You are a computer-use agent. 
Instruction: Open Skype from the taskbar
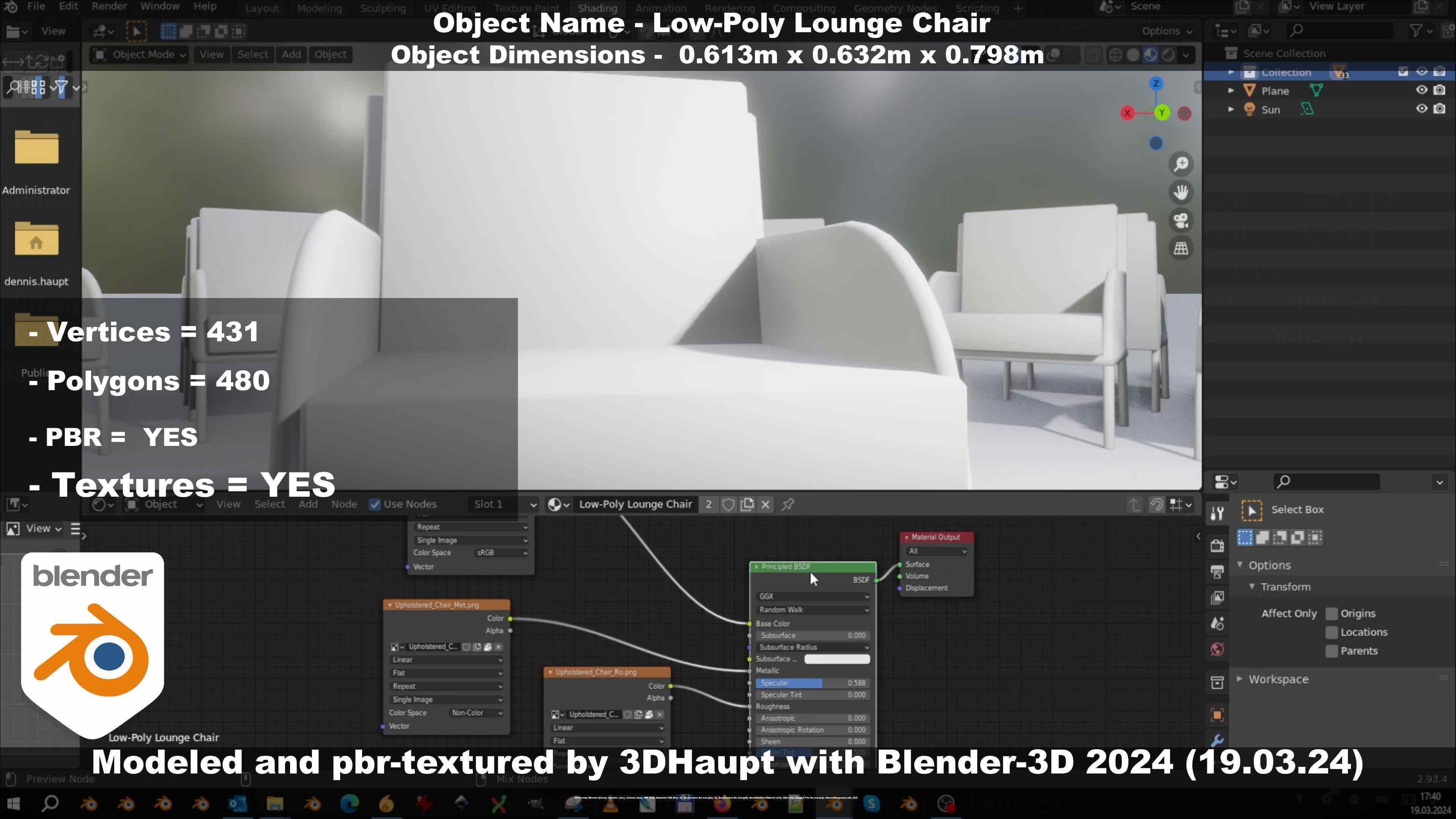tap(871, 803)
